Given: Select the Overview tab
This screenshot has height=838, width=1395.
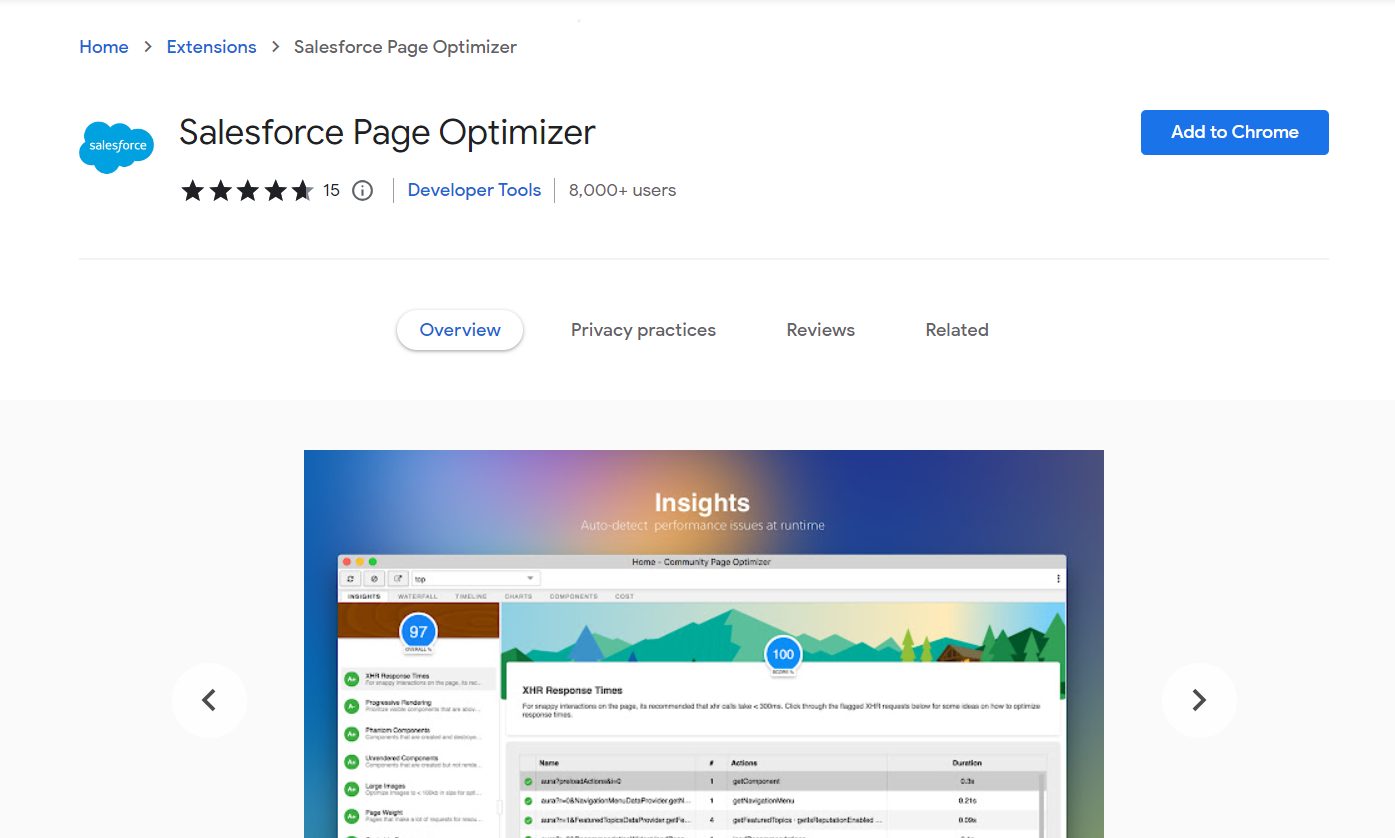Looking at the screenshot, I should 459,329.
